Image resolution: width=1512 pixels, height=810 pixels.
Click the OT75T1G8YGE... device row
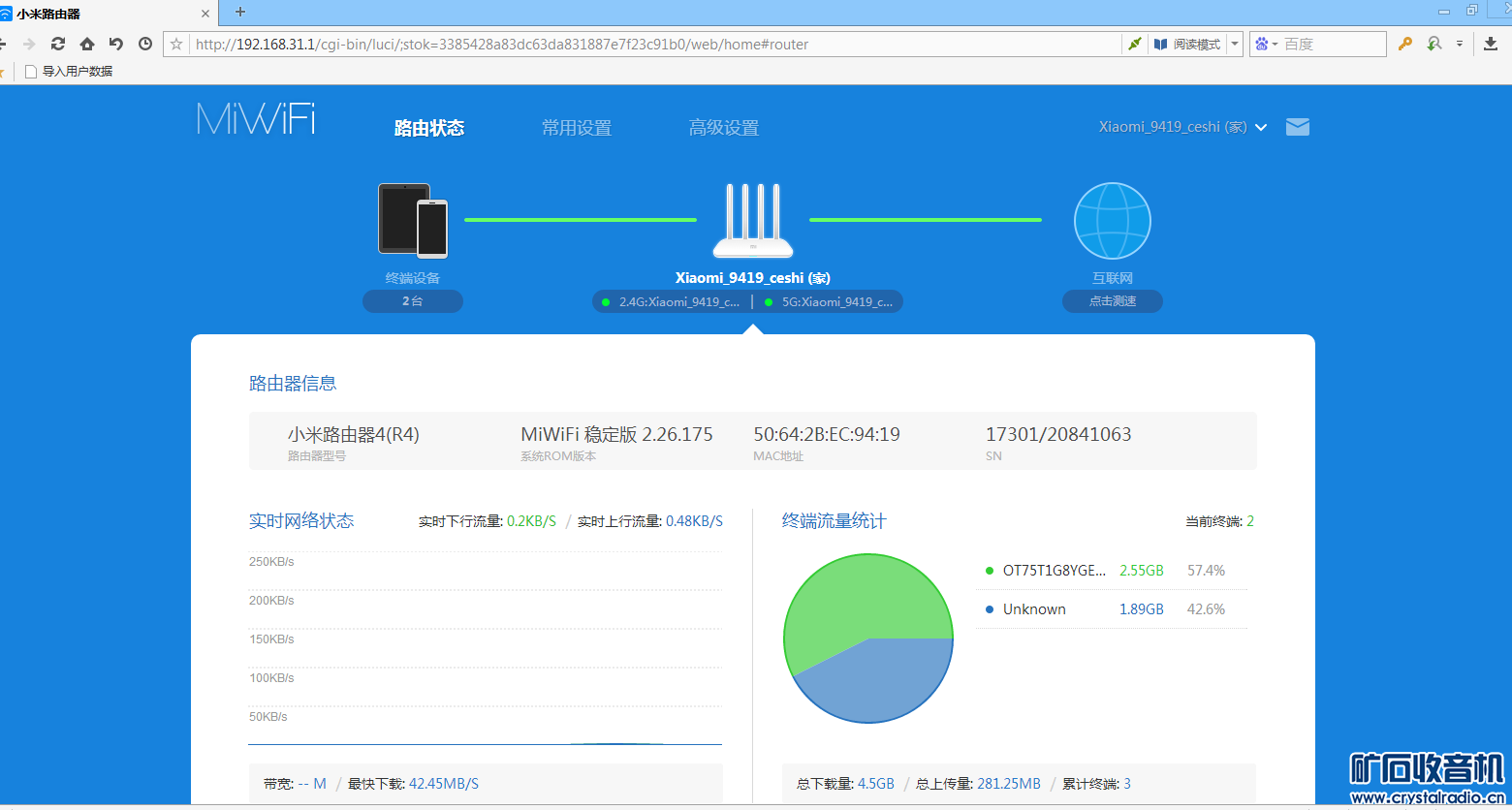[x=1111, y=571]
